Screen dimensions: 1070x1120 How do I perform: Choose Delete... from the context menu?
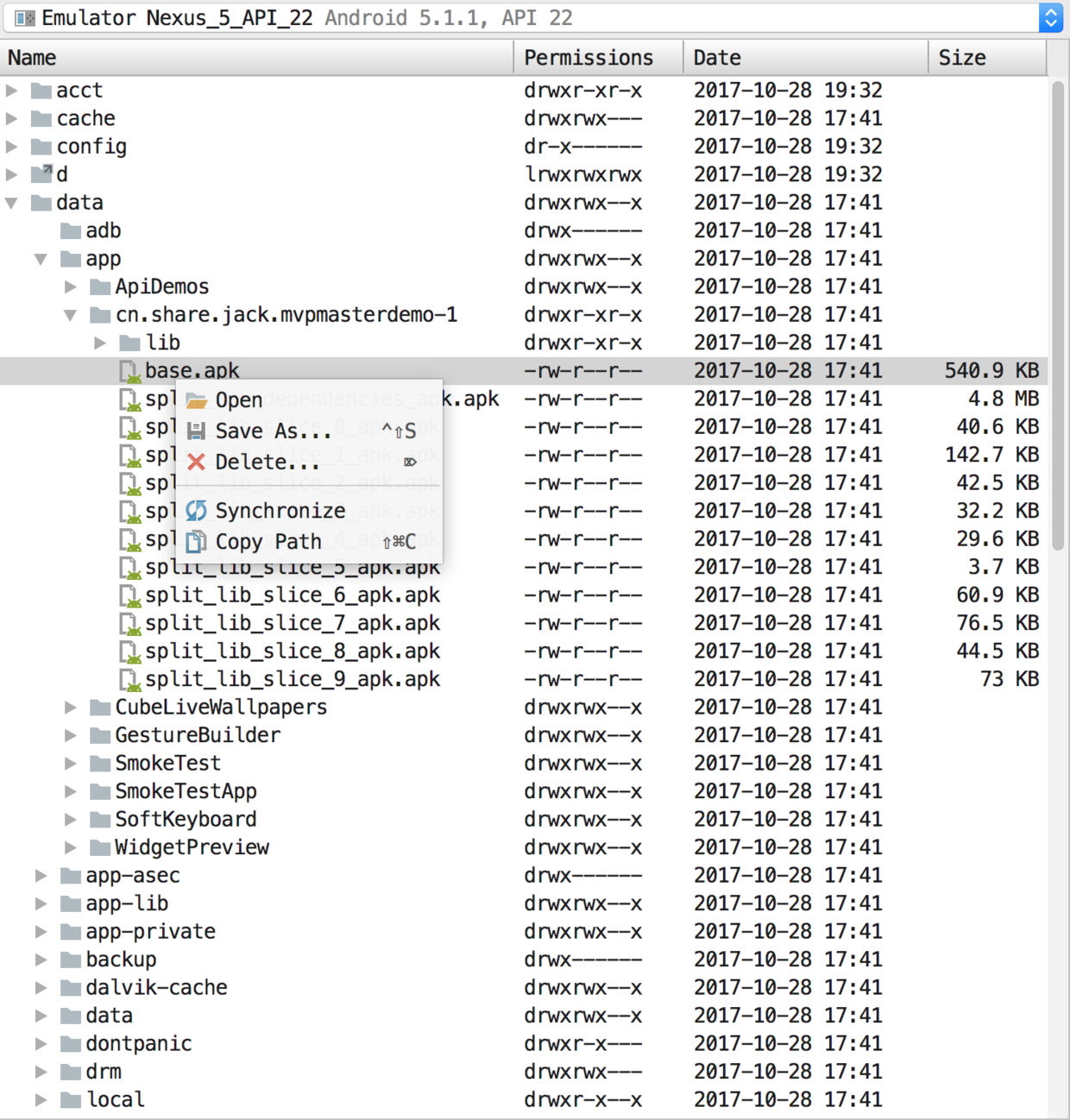pos(309,462)
